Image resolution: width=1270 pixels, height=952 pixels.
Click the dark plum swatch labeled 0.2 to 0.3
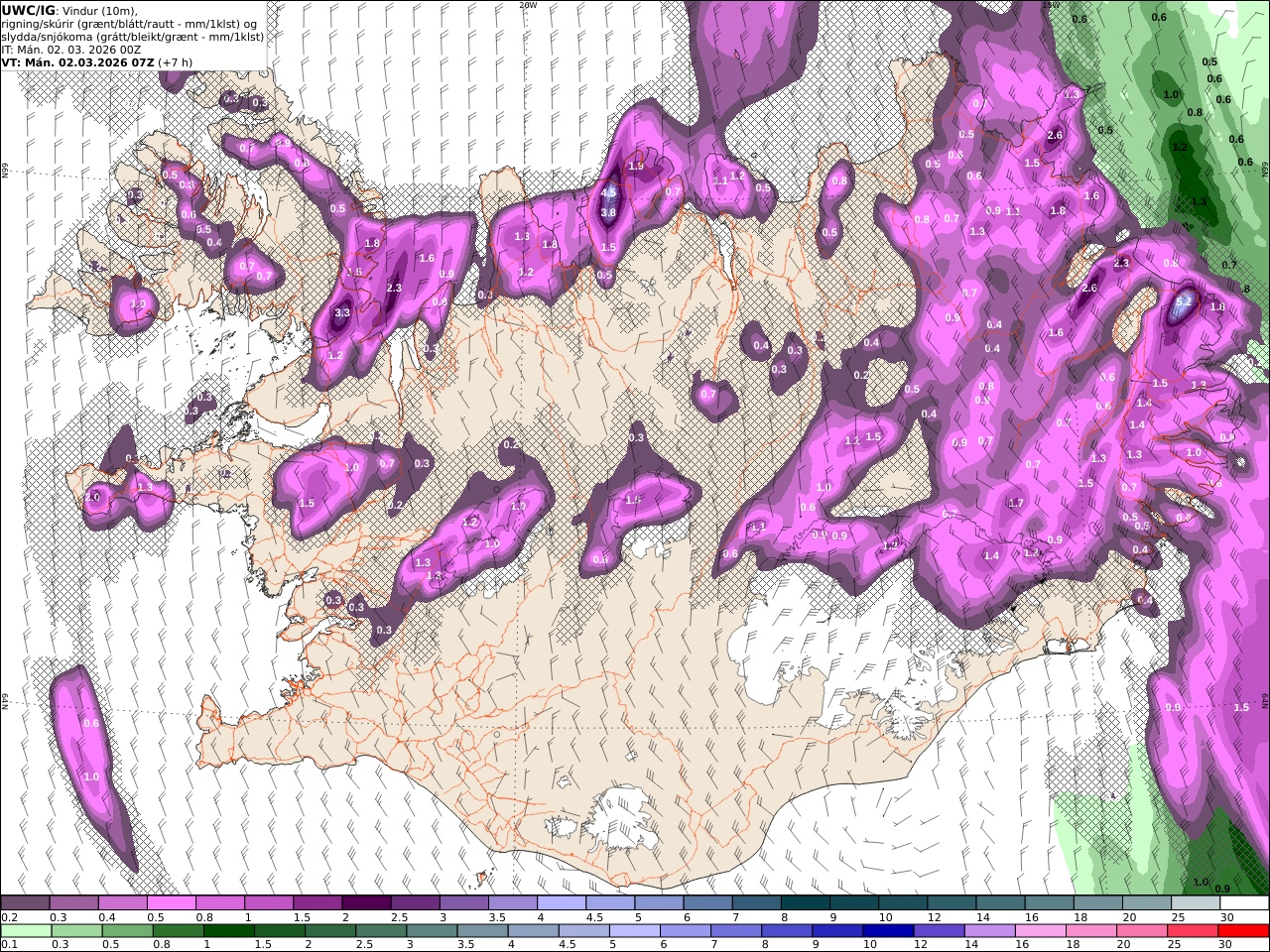[x=25, y=903]
